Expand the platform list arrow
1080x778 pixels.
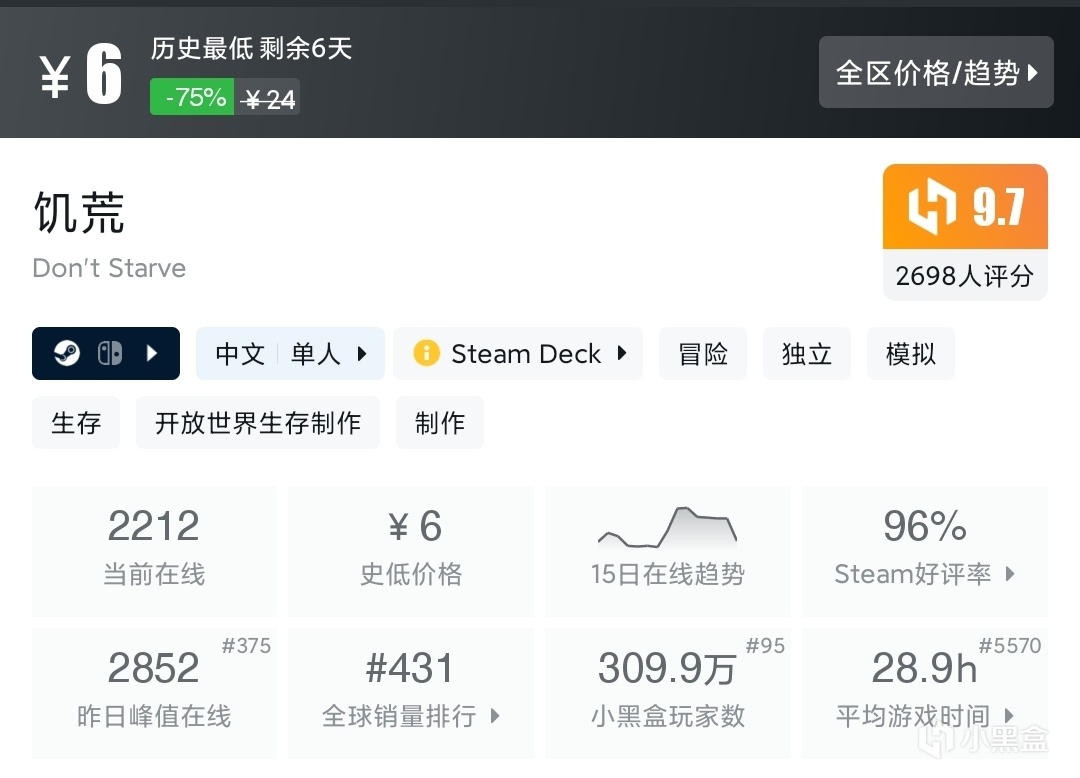click(x=152, y=354)
